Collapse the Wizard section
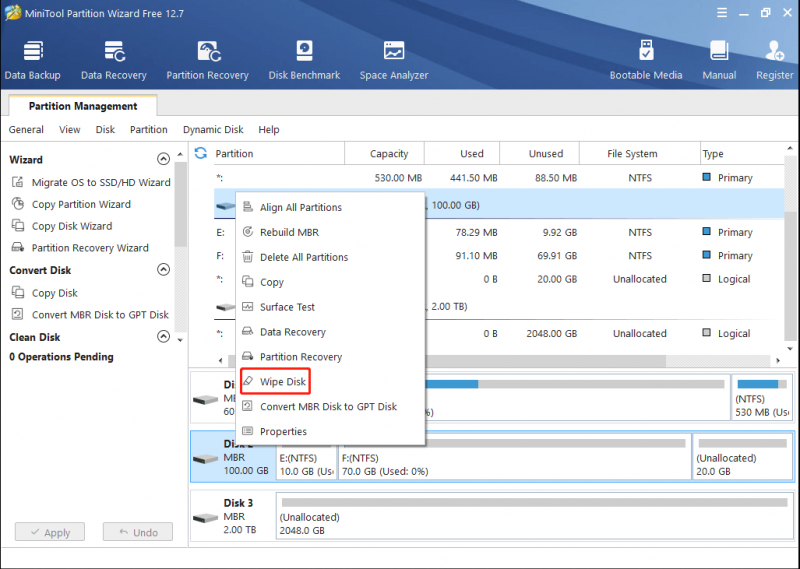 pos(163,159)
